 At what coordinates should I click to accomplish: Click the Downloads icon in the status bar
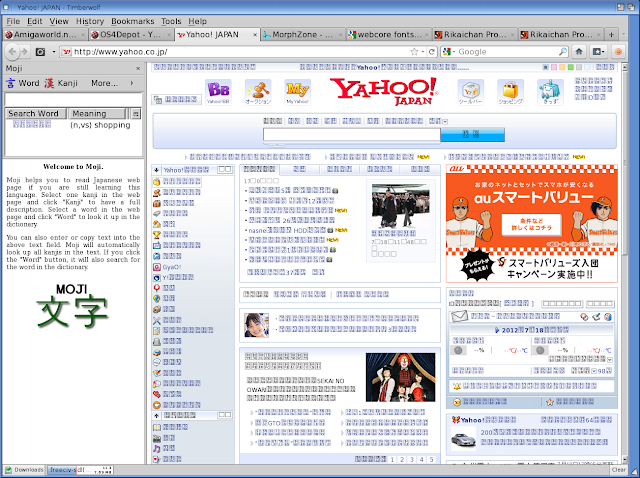[8, 470]
